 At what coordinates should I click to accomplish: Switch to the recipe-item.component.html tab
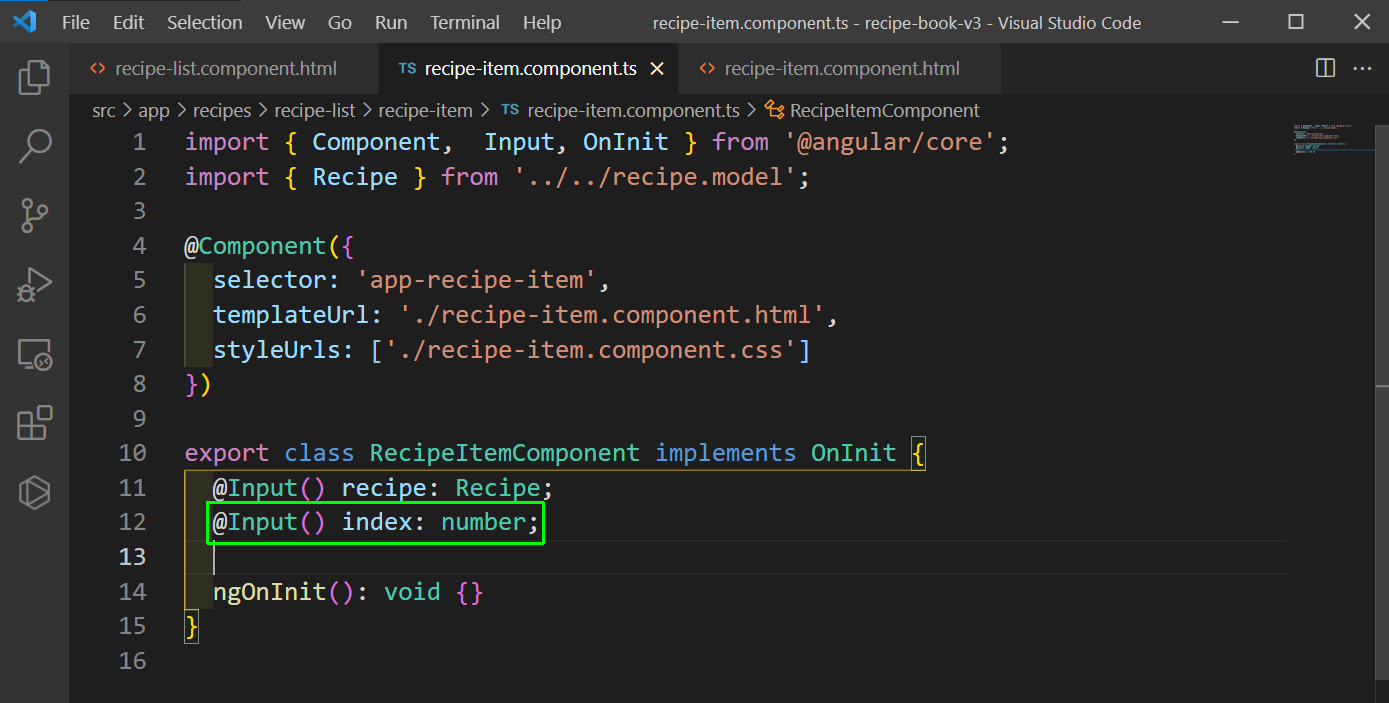[841, 69]
